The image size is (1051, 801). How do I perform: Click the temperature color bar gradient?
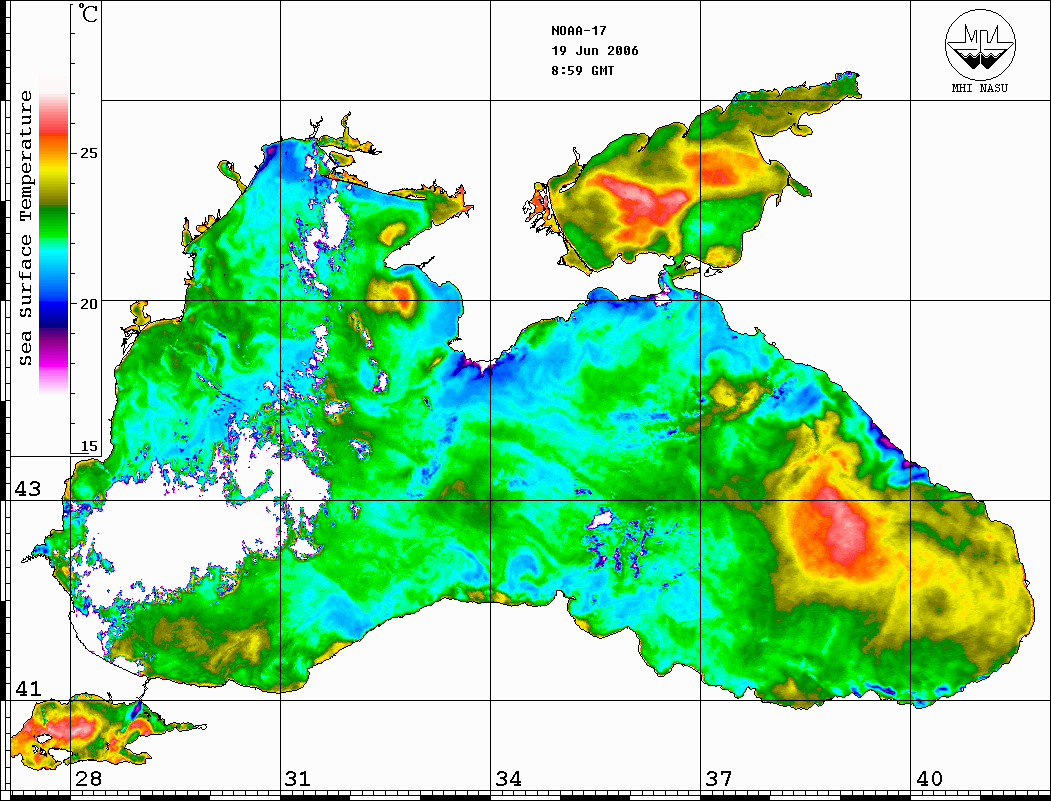point(54,234)
